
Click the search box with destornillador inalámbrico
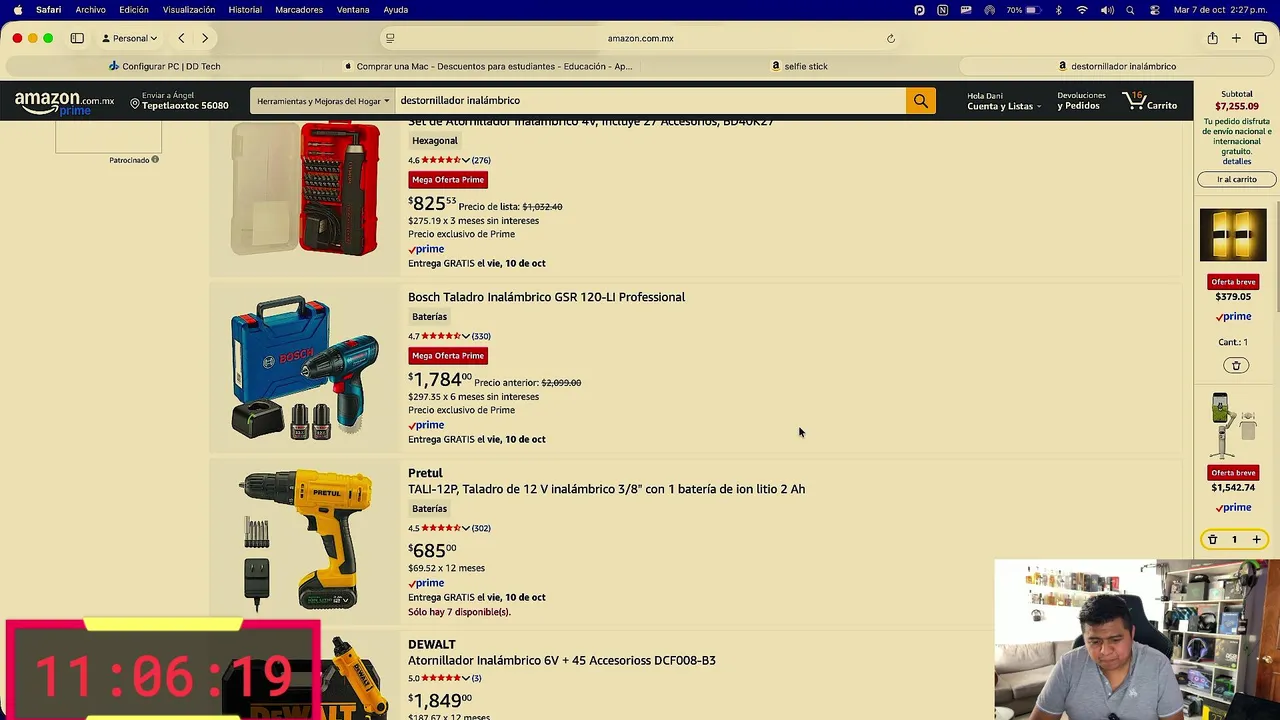[650, 100]
